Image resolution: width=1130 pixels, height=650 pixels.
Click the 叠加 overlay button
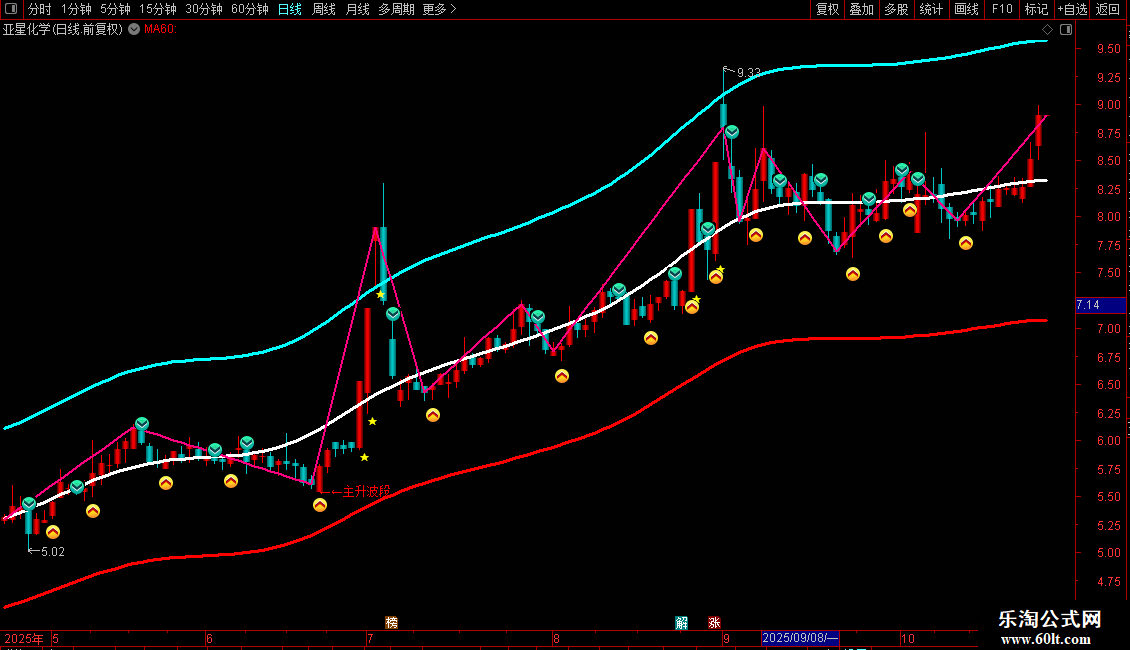coord(861,9)
